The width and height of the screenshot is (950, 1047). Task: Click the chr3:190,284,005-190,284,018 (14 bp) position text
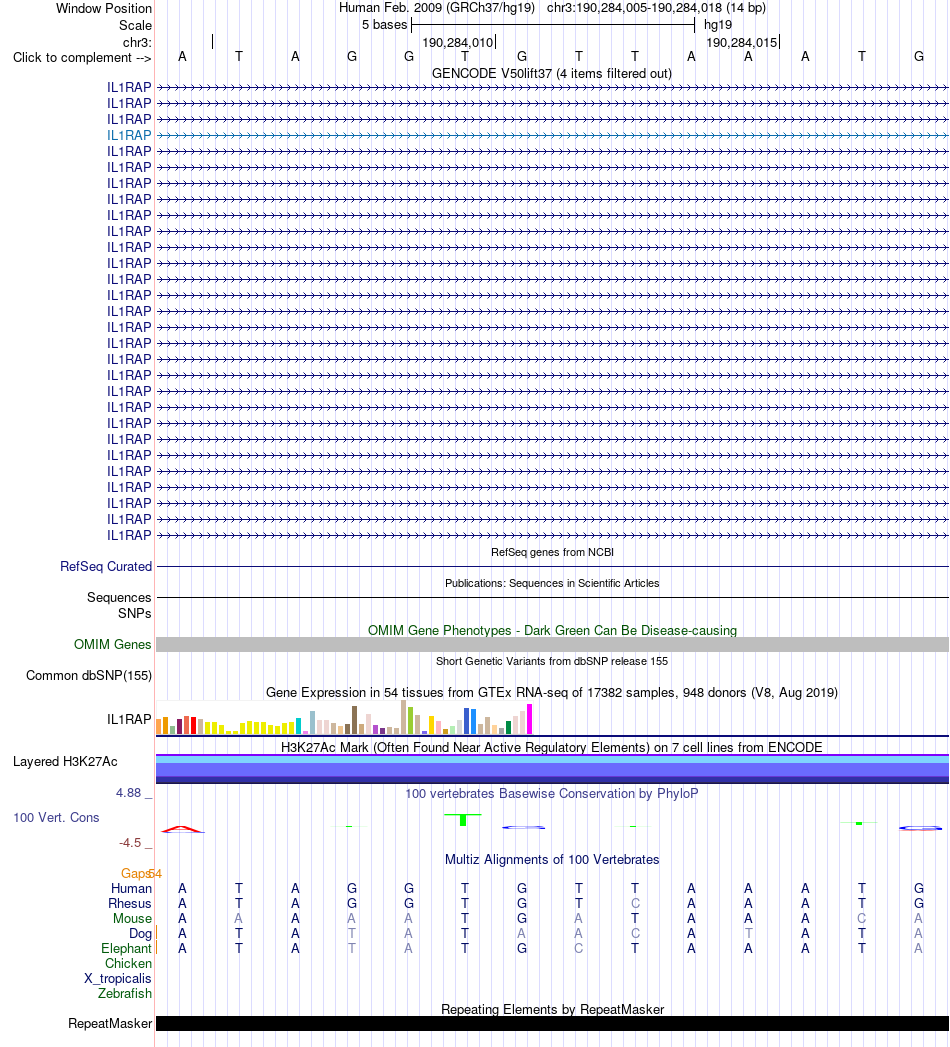[x=656, y=8]
